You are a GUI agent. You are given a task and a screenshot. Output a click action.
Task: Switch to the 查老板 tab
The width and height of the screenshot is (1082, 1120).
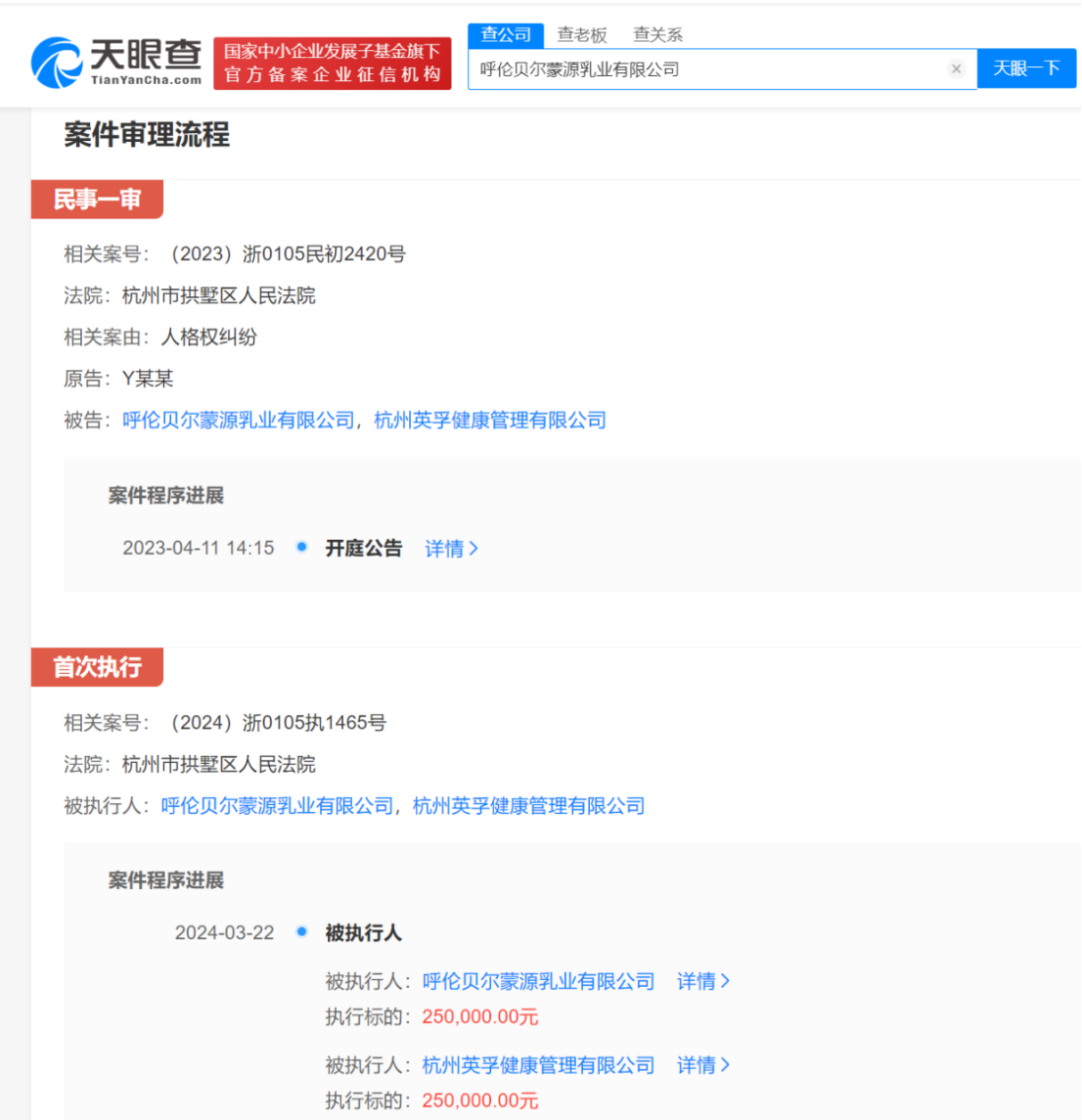pyautogui.click(x=582, y=34)
